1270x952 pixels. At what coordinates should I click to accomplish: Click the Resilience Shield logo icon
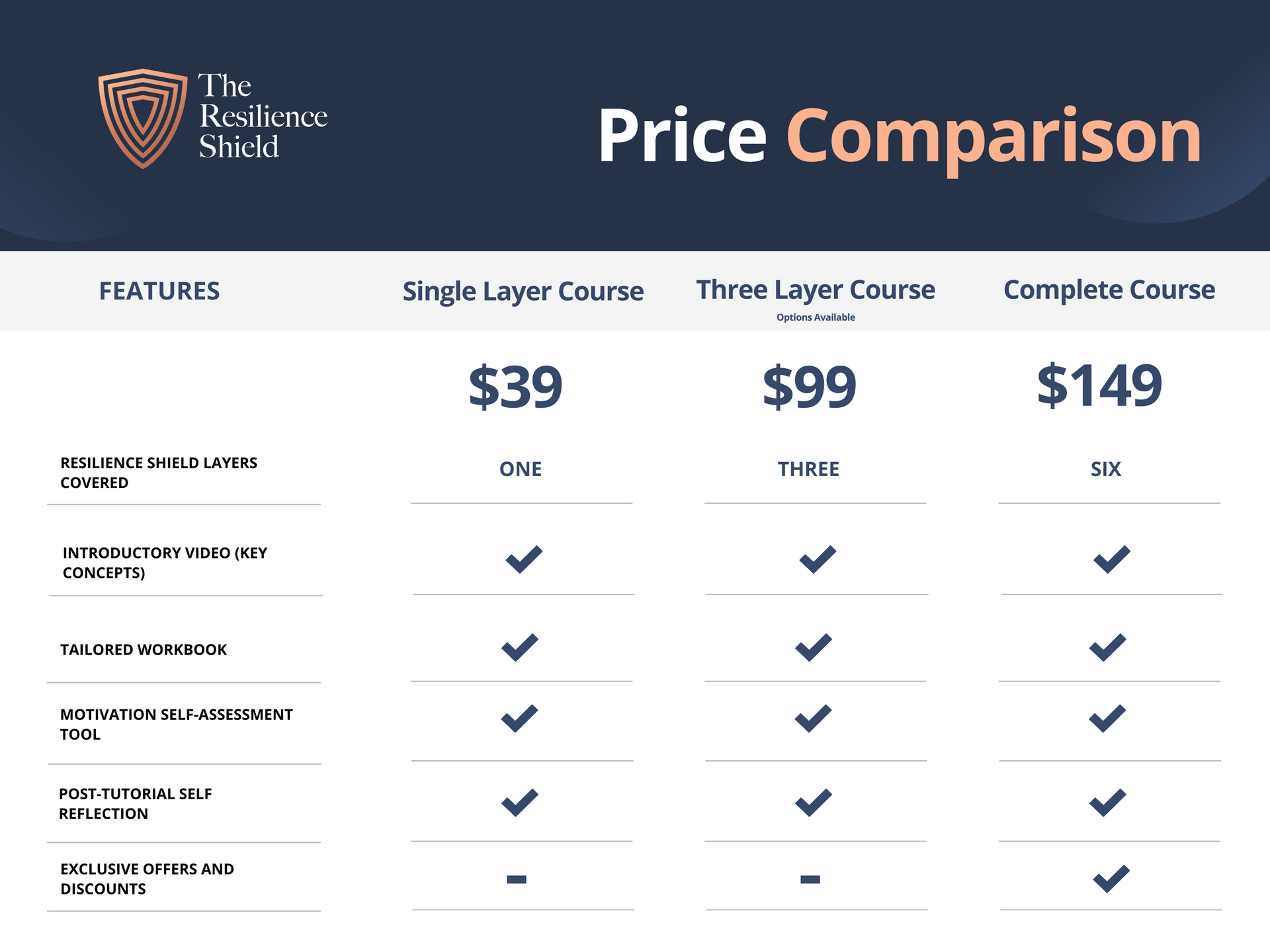click(x=143, y=118)
